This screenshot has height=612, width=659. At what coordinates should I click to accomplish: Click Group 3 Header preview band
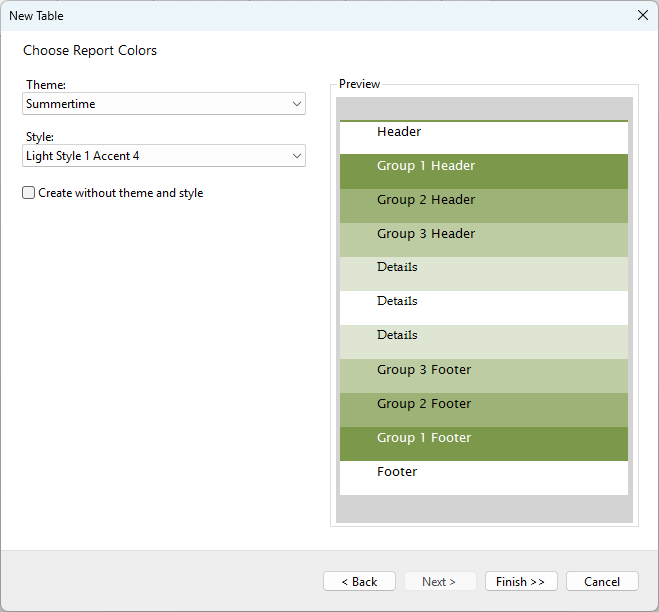(x=484, y=240)
